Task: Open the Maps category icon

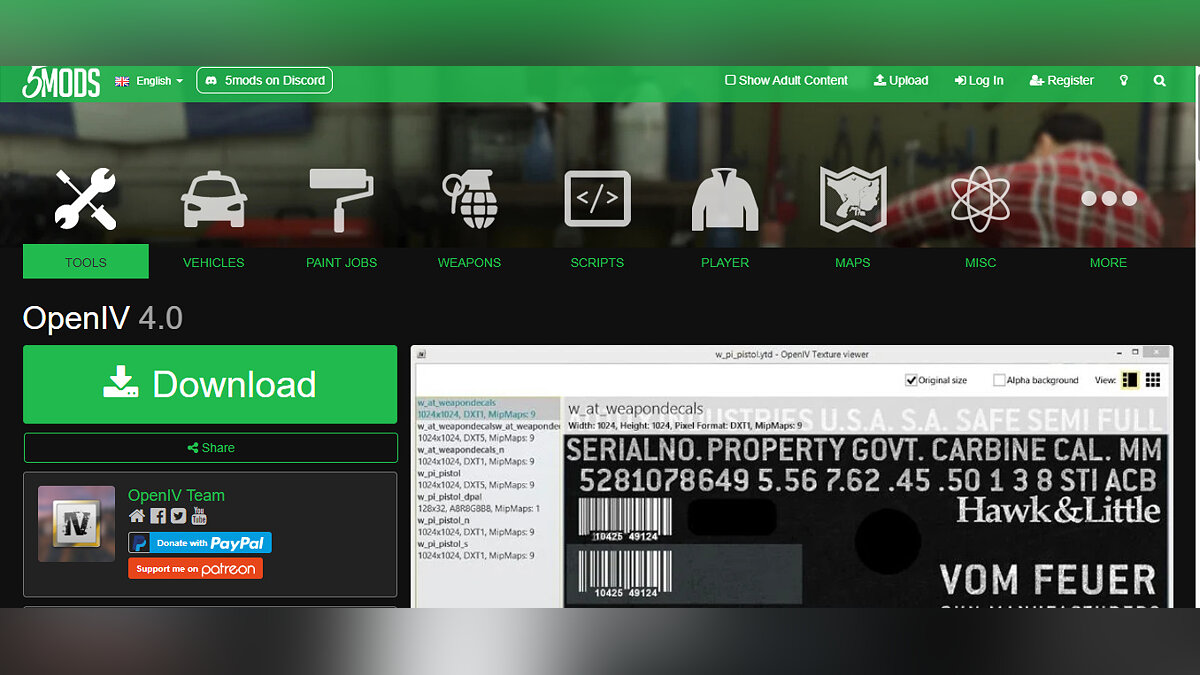Action: point(852,199)
